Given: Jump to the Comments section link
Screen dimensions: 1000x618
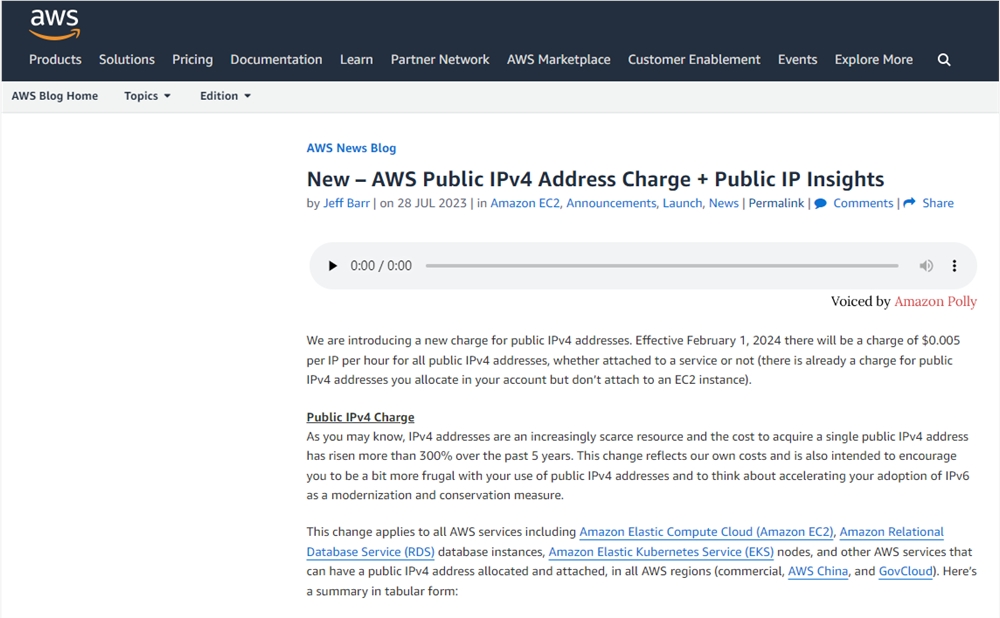Looking at the screenshot, I should [x=864, y=203].
